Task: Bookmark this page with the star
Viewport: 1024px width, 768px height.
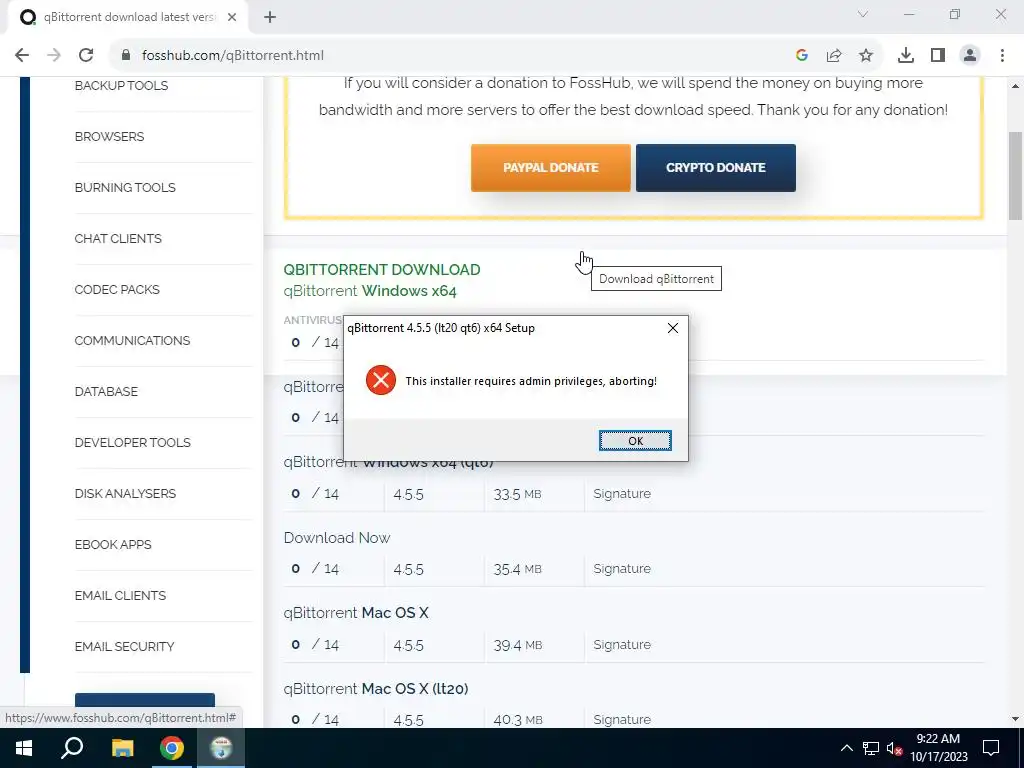Action: [x=866, y=56]
